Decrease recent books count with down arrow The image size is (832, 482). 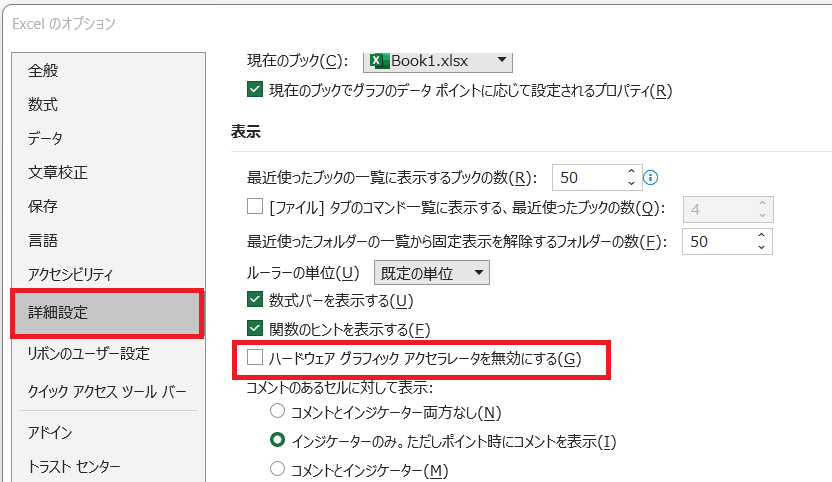[631, 183]
